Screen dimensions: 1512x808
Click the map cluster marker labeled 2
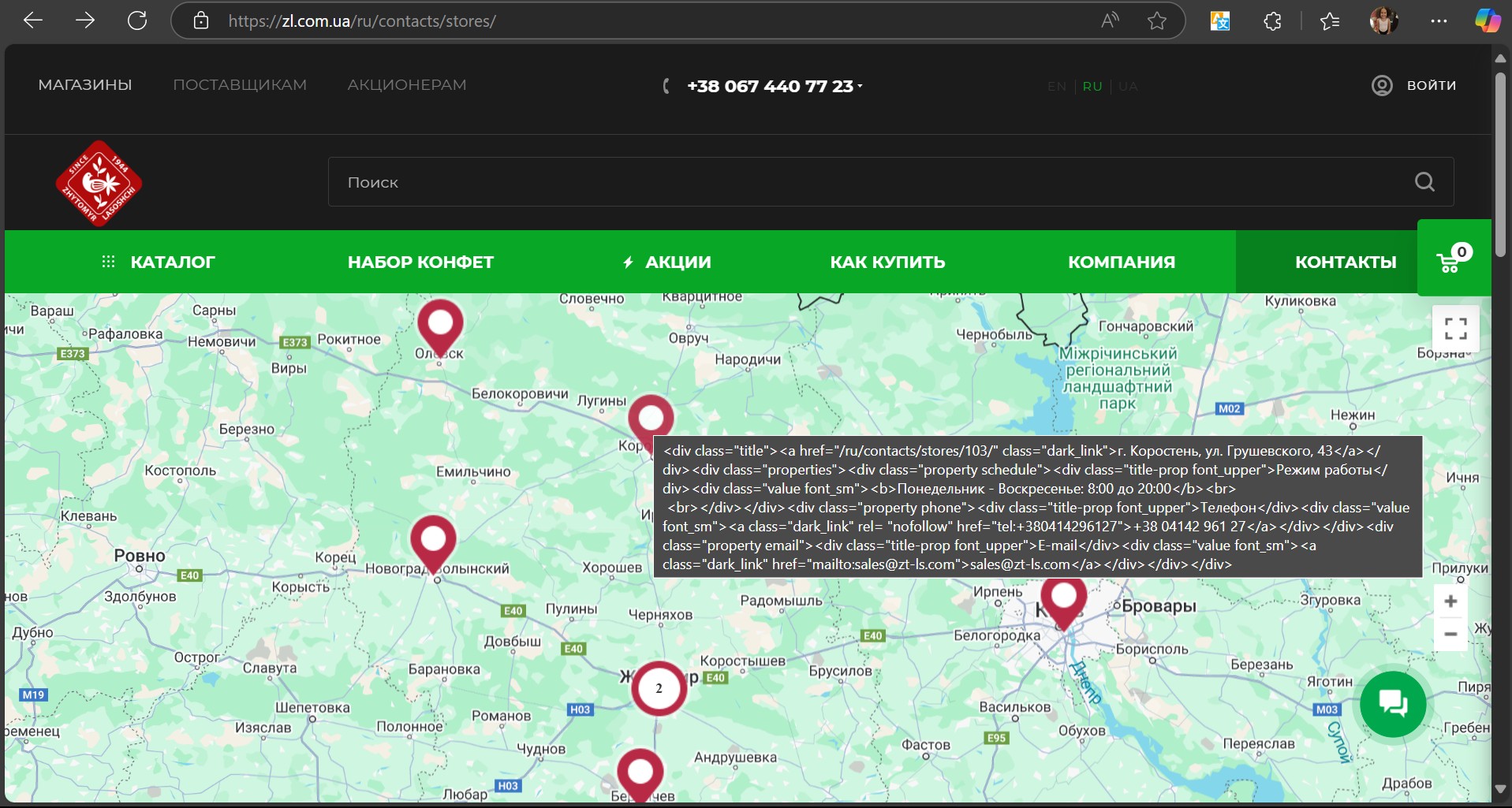659,688
